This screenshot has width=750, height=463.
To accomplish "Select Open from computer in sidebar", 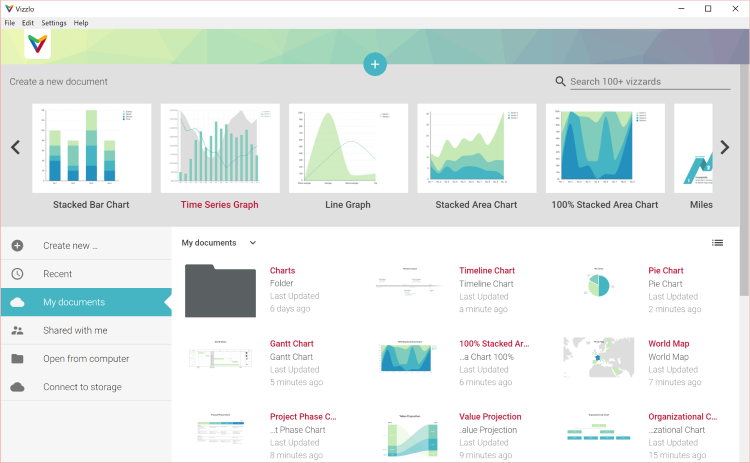I will coord(86,359).
